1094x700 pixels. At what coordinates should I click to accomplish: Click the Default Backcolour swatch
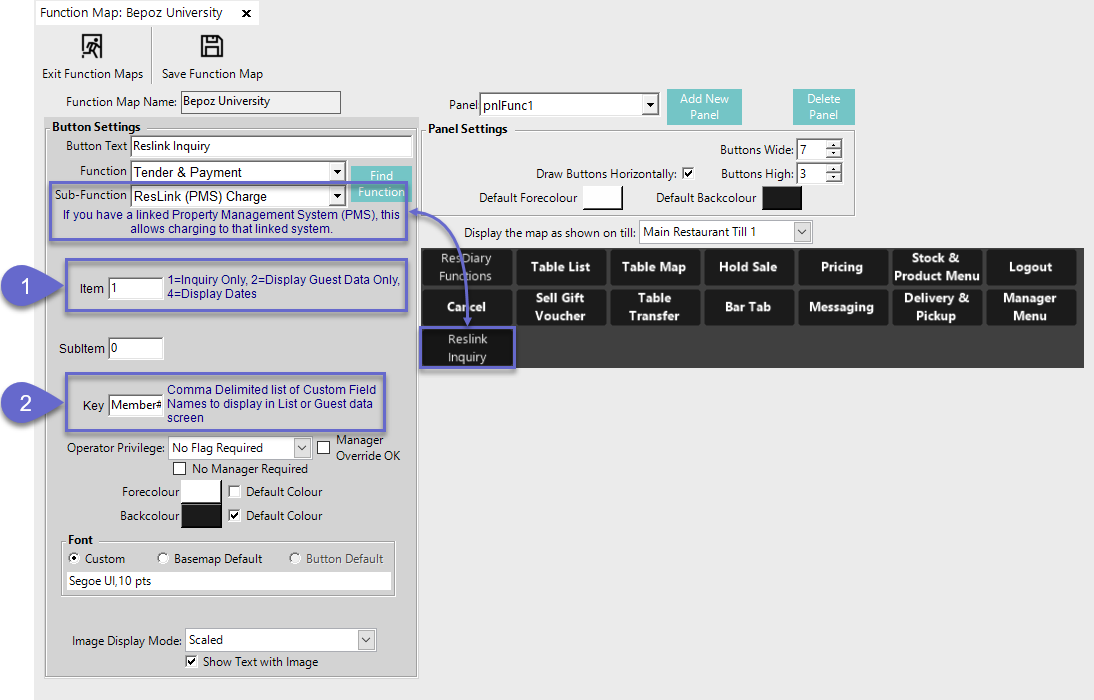tap(781, 198)
